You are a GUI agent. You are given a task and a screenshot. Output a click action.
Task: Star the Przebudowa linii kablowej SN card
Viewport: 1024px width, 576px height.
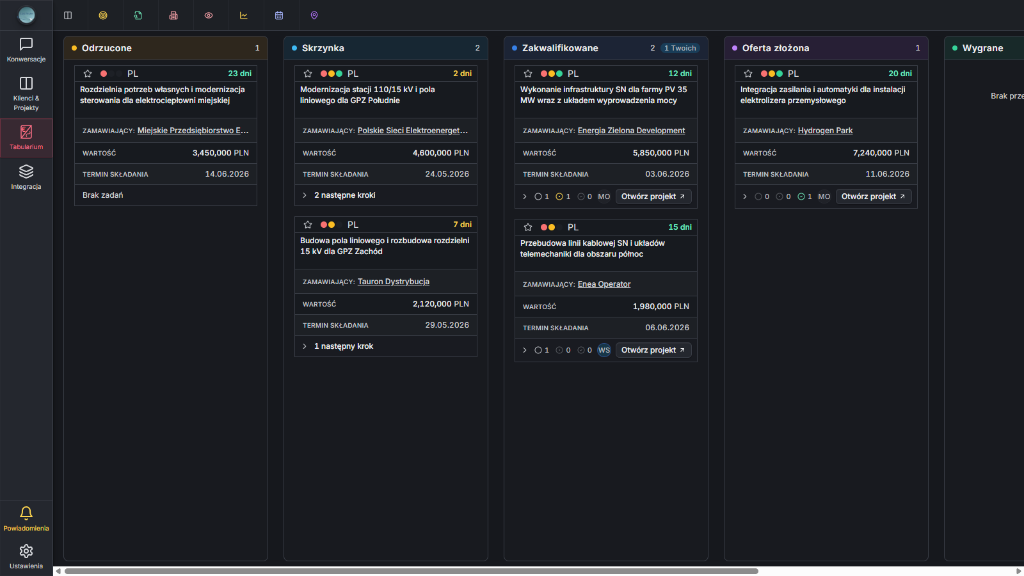click(528, 227)
